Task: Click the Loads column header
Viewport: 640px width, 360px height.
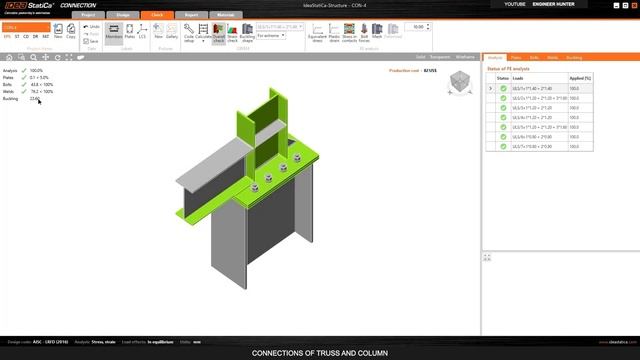Action: tap(540, 78)
